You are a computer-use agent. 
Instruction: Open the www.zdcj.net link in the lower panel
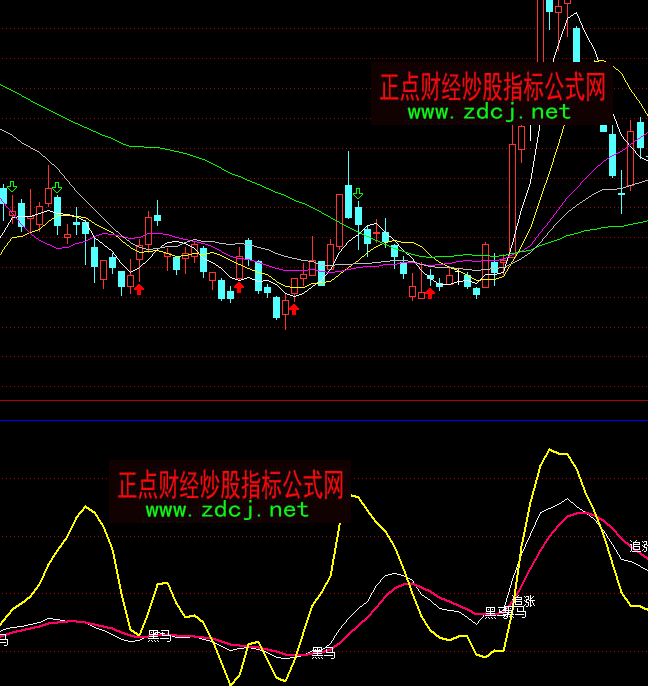(227, 510)
